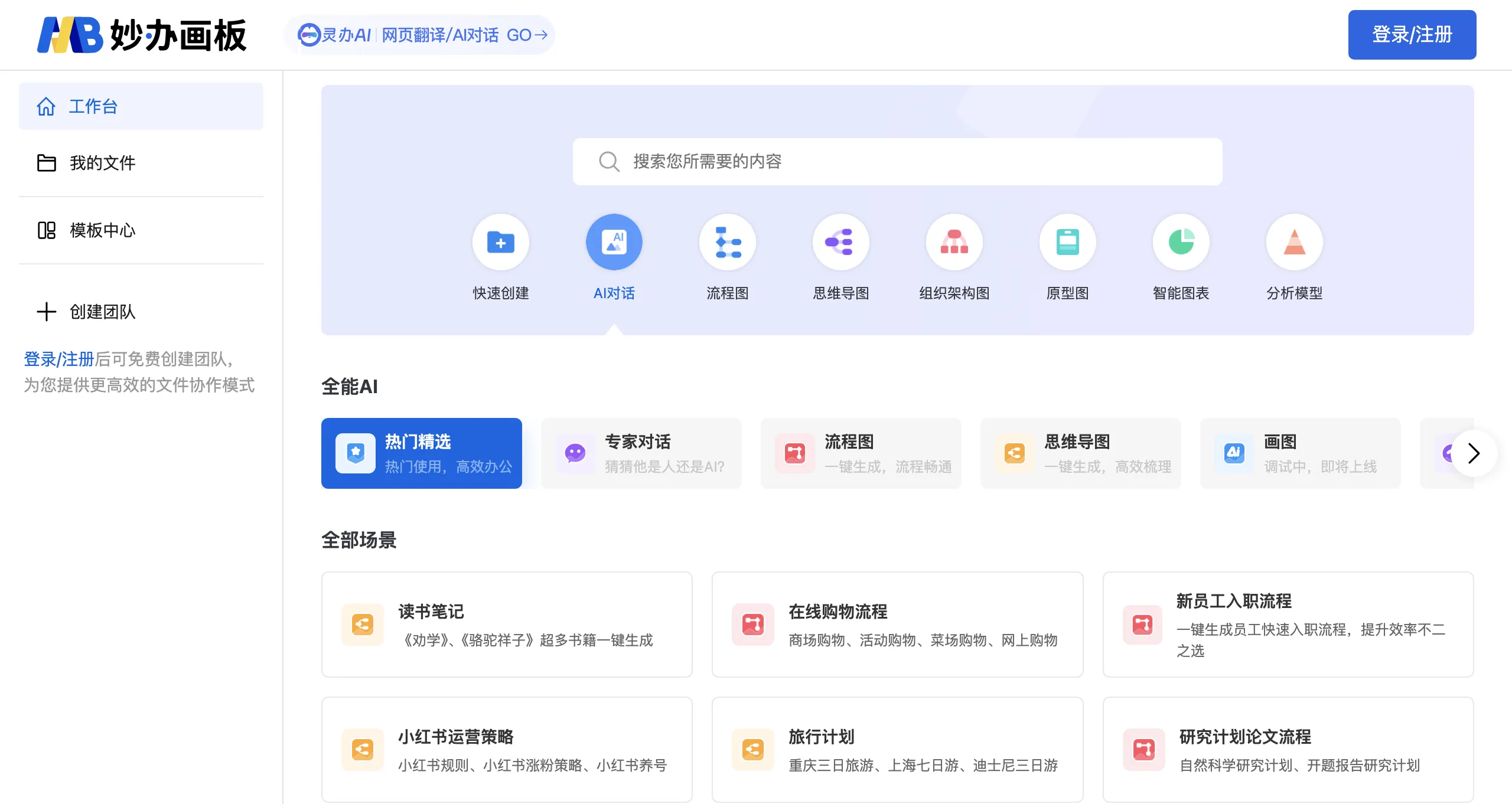The height and width of the screenshot is (804, 1512).
Task: Open the 组织架构图 org chart icon
Action: tap(954, 242)
